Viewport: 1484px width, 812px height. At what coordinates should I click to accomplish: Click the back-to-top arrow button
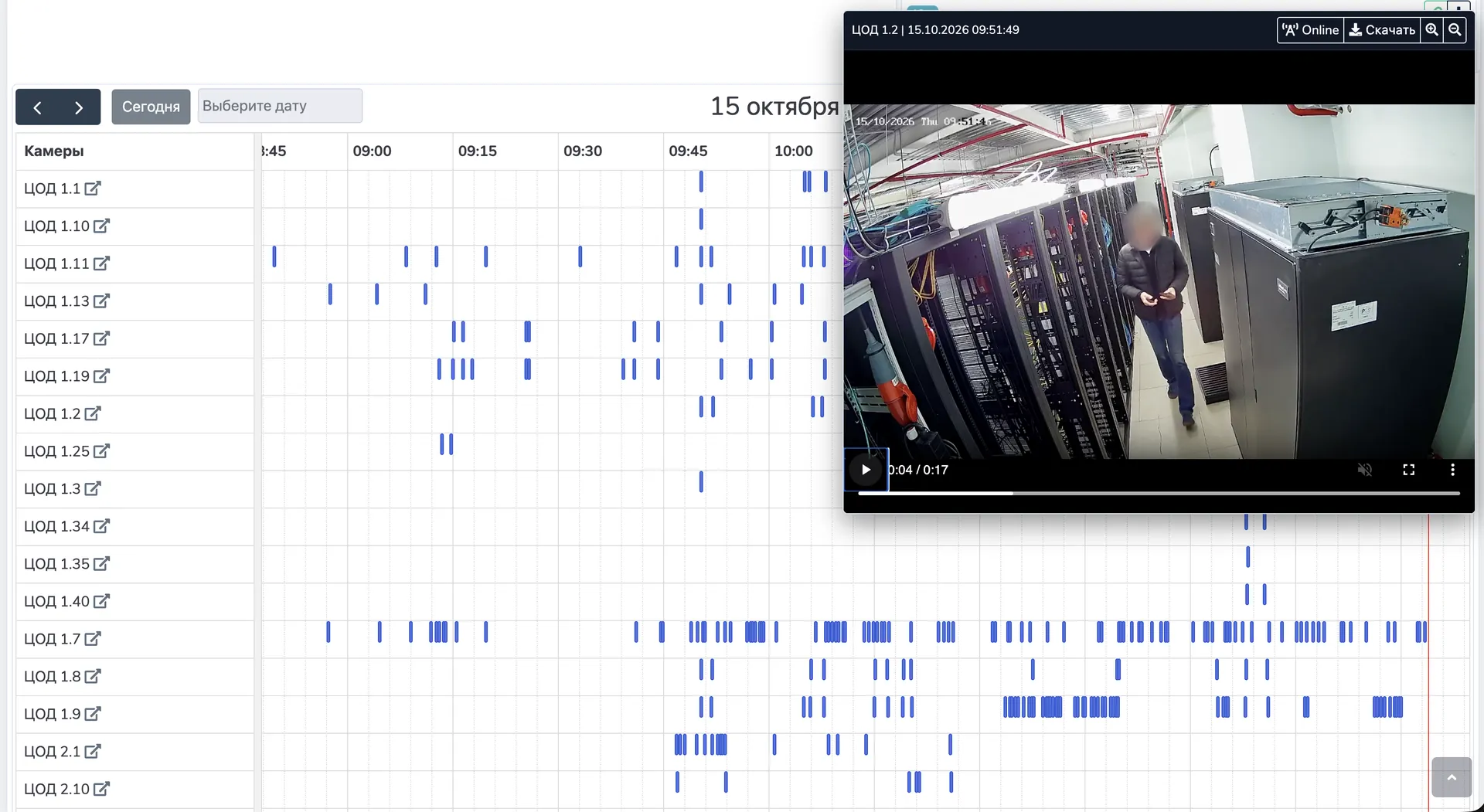(x=1451, y=777)
